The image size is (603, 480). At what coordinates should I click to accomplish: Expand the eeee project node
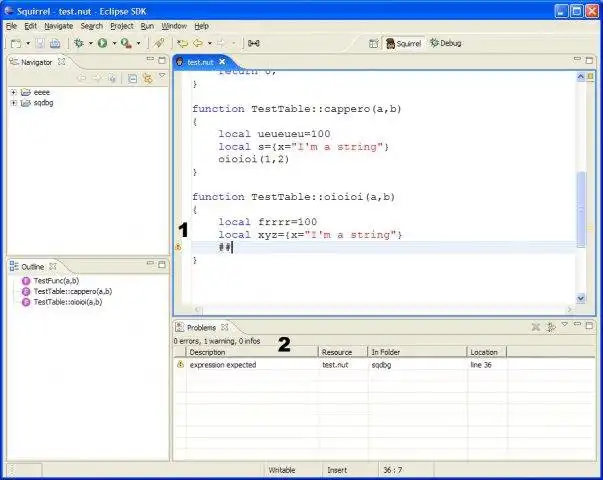click(x=13, y=92)
